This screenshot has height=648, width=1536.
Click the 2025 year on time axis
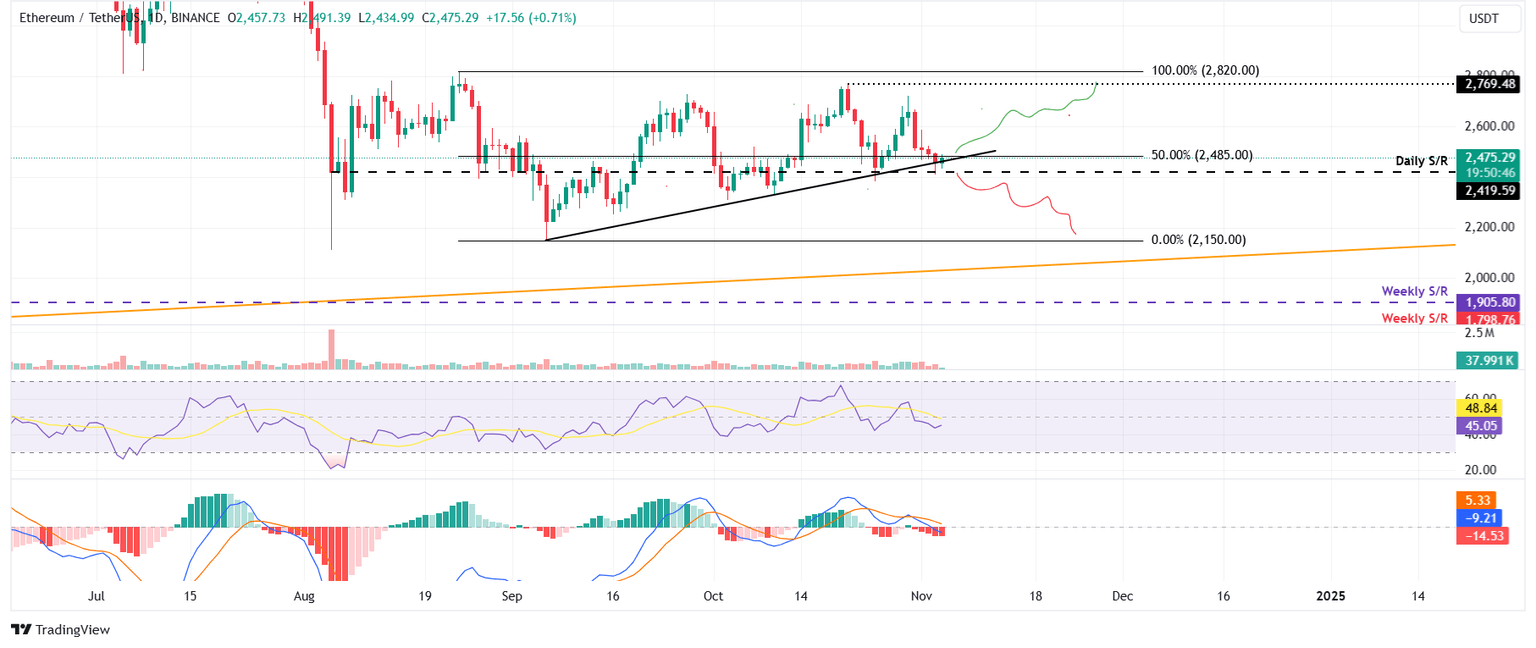tap(1330, 595)
